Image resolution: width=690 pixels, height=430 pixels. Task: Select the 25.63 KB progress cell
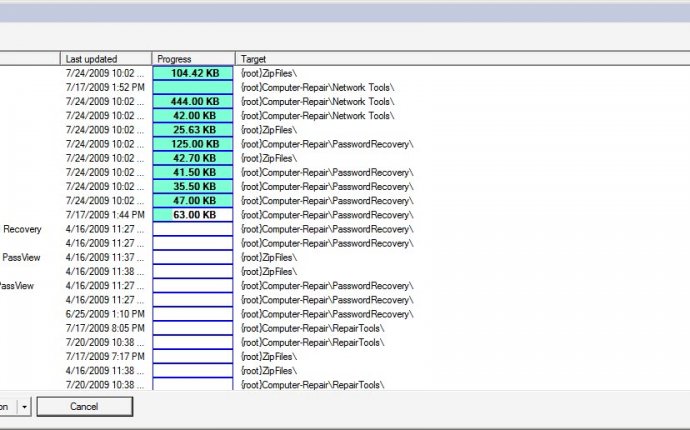tap(193, 130)
